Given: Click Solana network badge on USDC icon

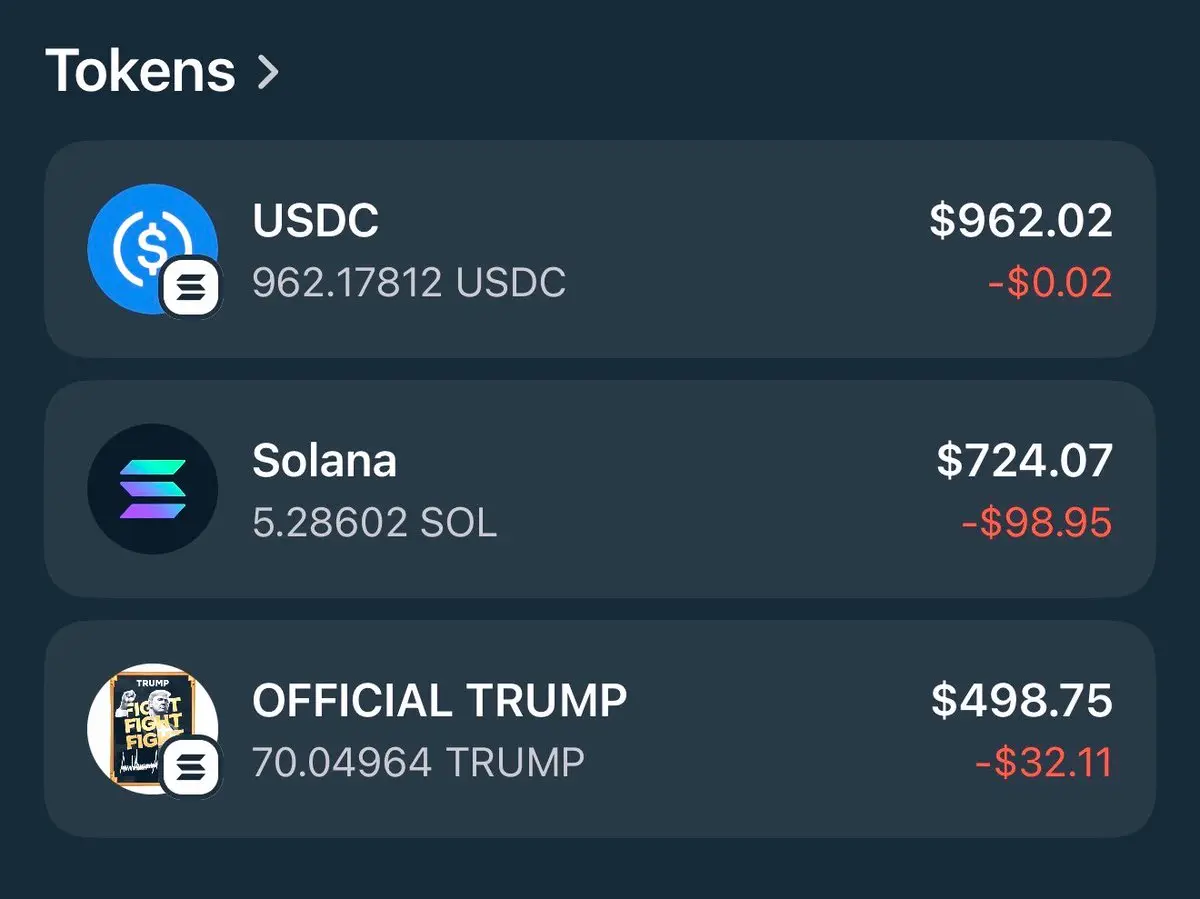Looking at the screenshot, I should coord(193,288).
